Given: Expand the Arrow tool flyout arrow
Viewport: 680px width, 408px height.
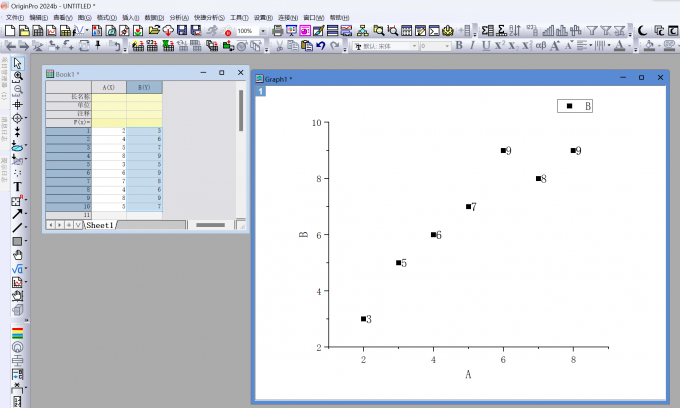Looking at the screenshot, I should point(26,214).
